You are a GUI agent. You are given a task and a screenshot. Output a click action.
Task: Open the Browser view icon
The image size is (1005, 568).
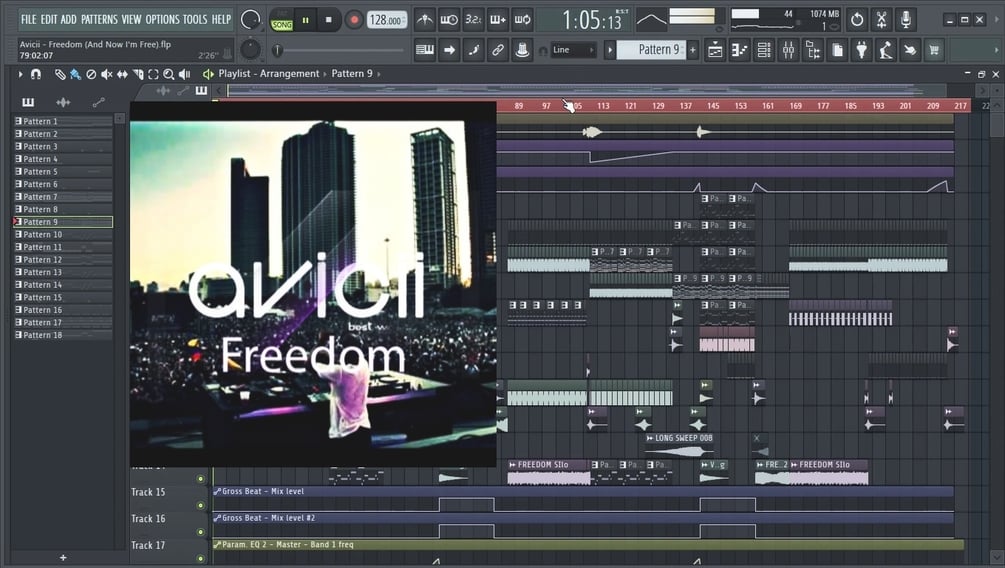click(x=812, y=50)
